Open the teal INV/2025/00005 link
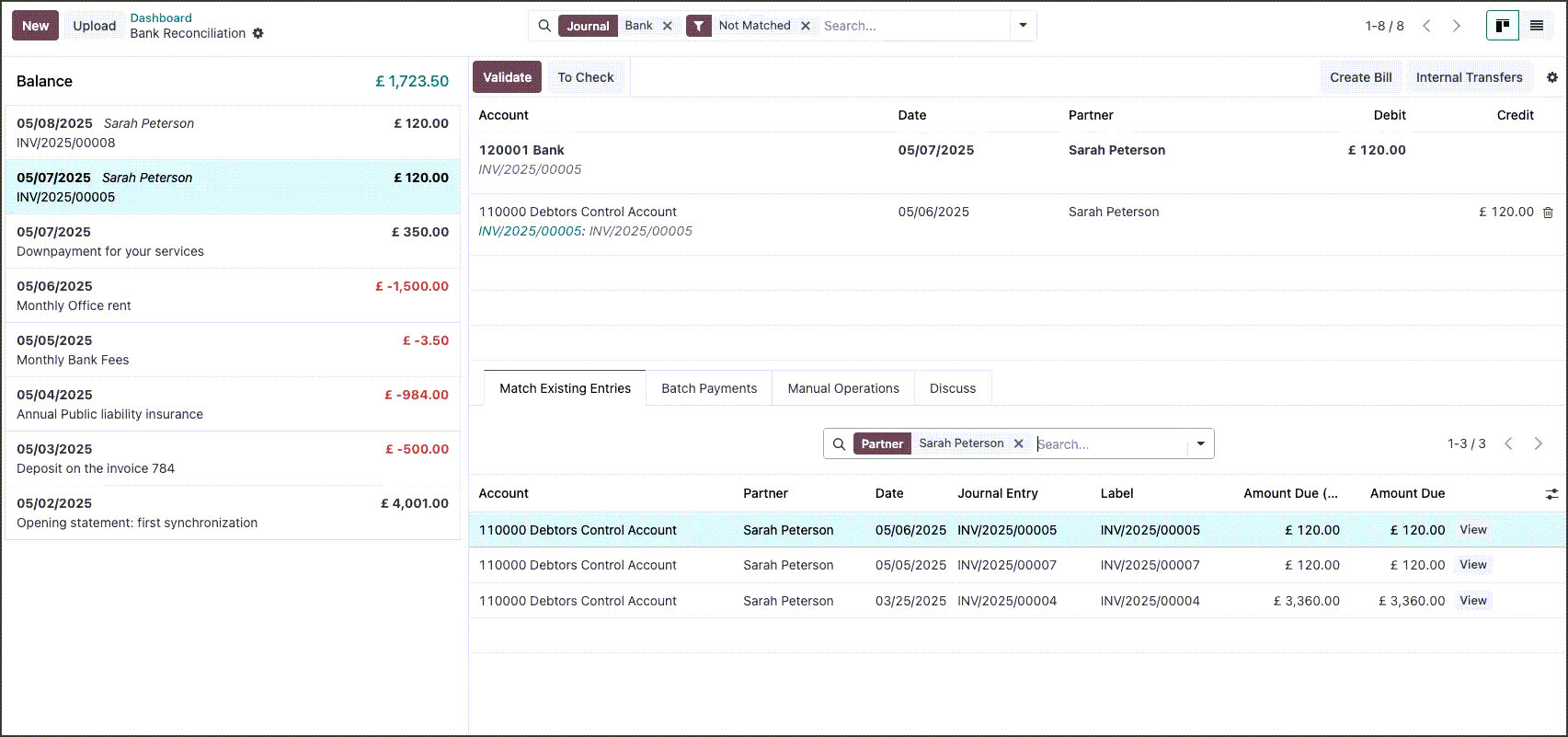 pos(530,231)
